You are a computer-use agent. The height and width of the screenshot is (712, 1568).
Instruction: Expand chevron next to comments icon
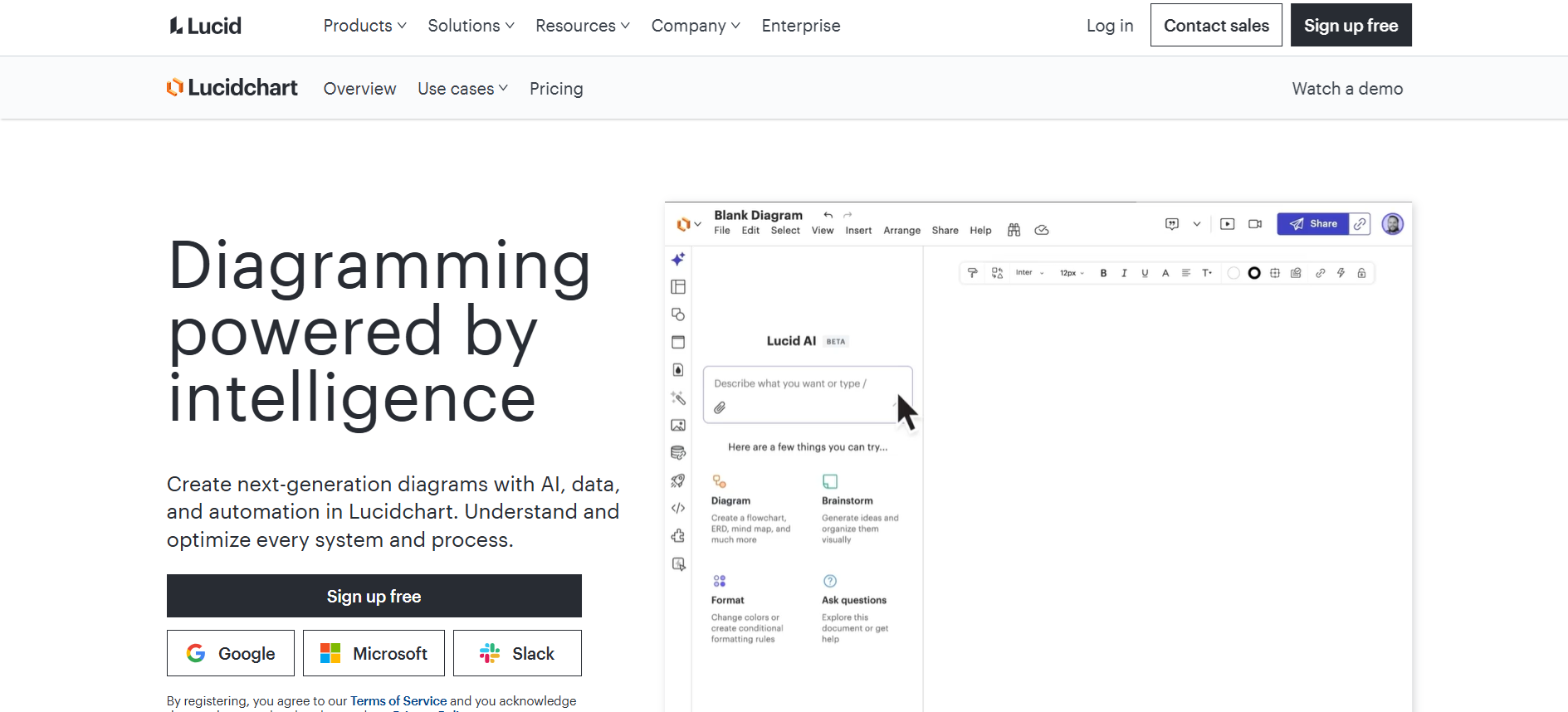[x=1196, y=224]
